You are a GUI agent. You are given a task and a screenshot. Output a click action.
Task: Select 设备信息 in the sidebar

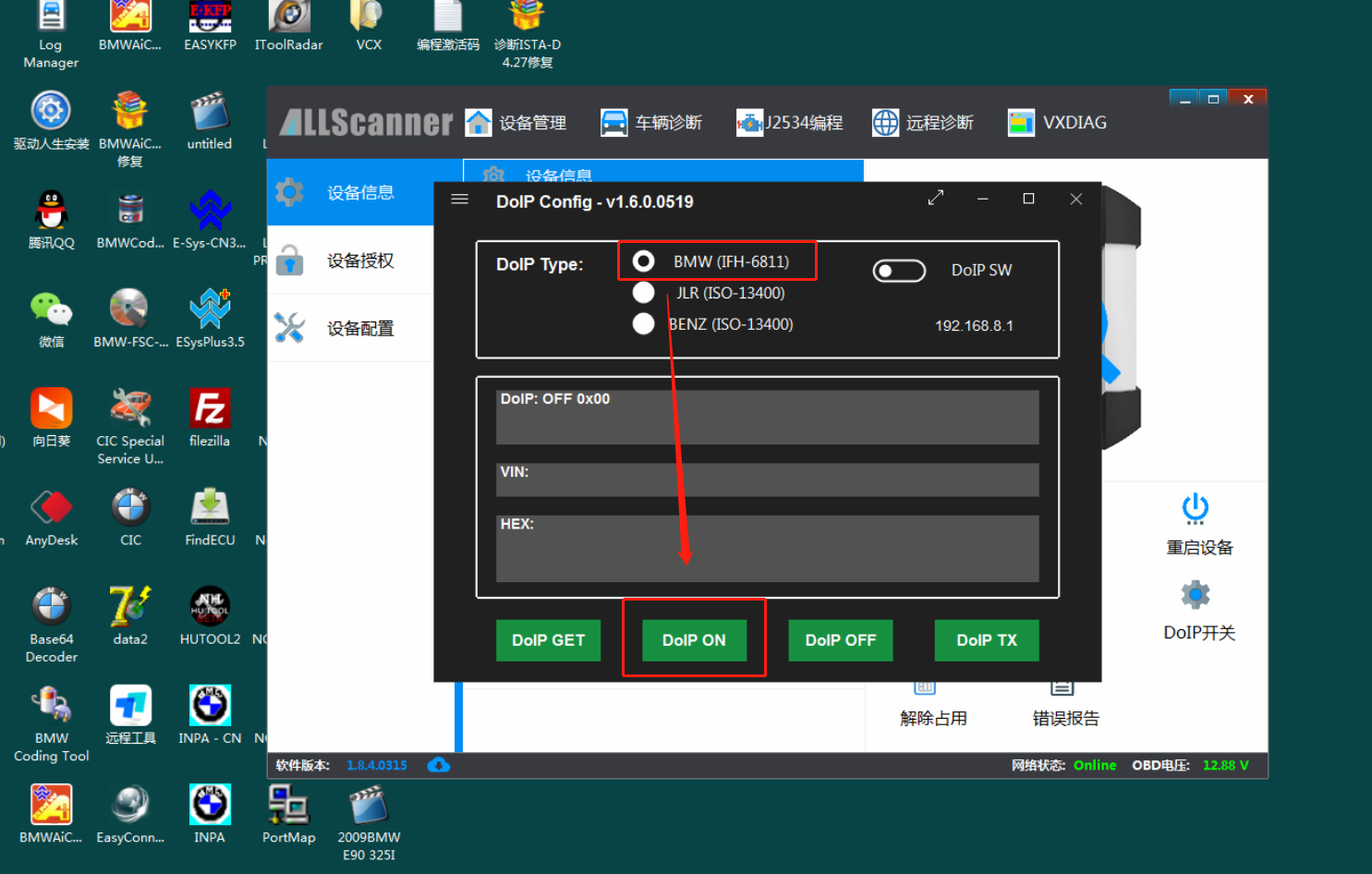351,192
